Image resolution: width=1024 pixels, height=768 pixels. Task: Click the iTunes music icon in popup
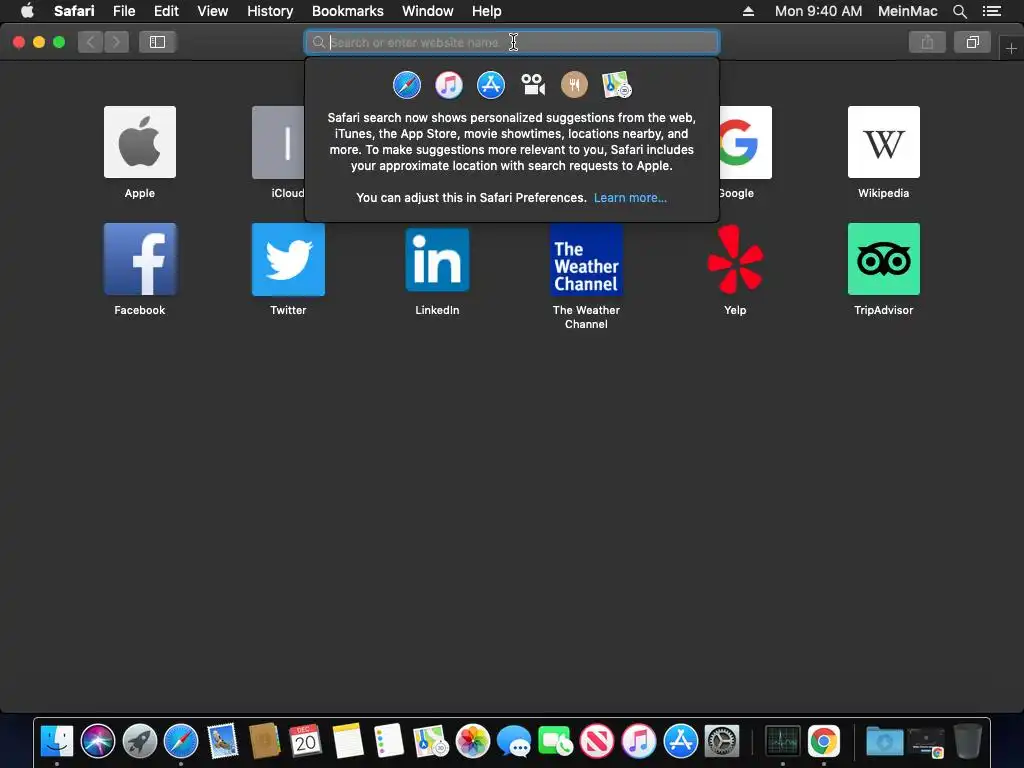click(449, 85)
